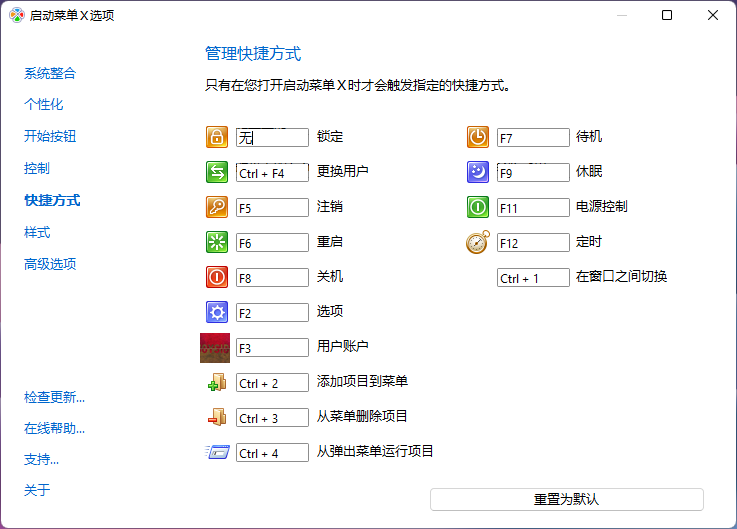737x529 pixels.
Task: Click the green power control icon
Action: 478,207
